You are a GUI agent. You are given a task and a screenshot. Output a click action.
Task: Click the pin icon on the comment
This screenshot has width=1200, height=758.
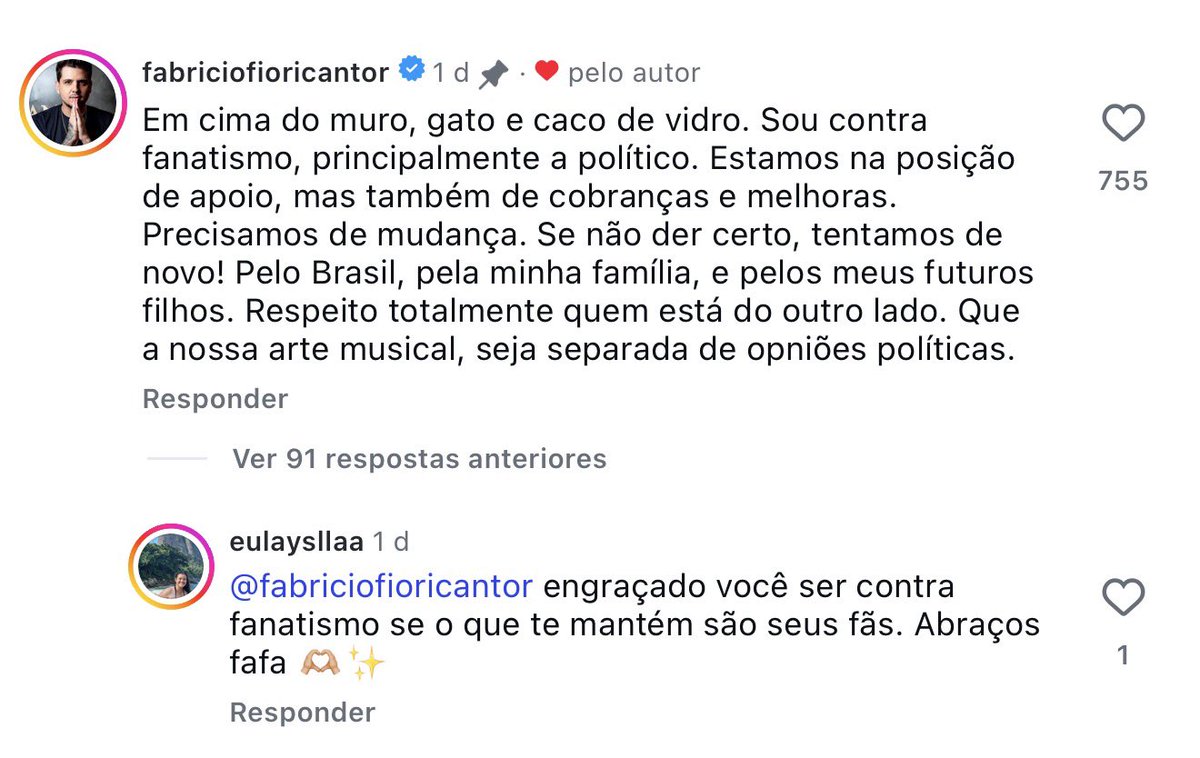[x=492, y=73]
